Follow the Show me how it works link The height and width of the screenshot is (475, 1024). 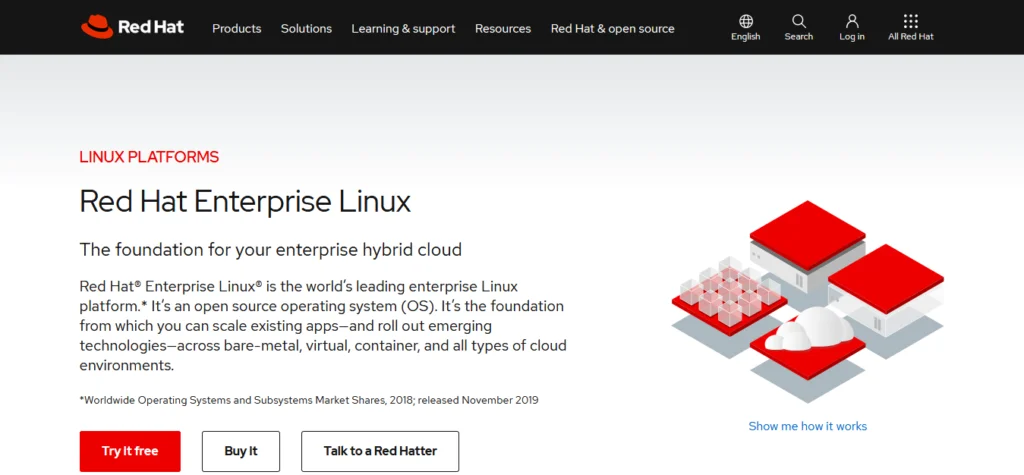pyautogui.click(x=808, y=426)
